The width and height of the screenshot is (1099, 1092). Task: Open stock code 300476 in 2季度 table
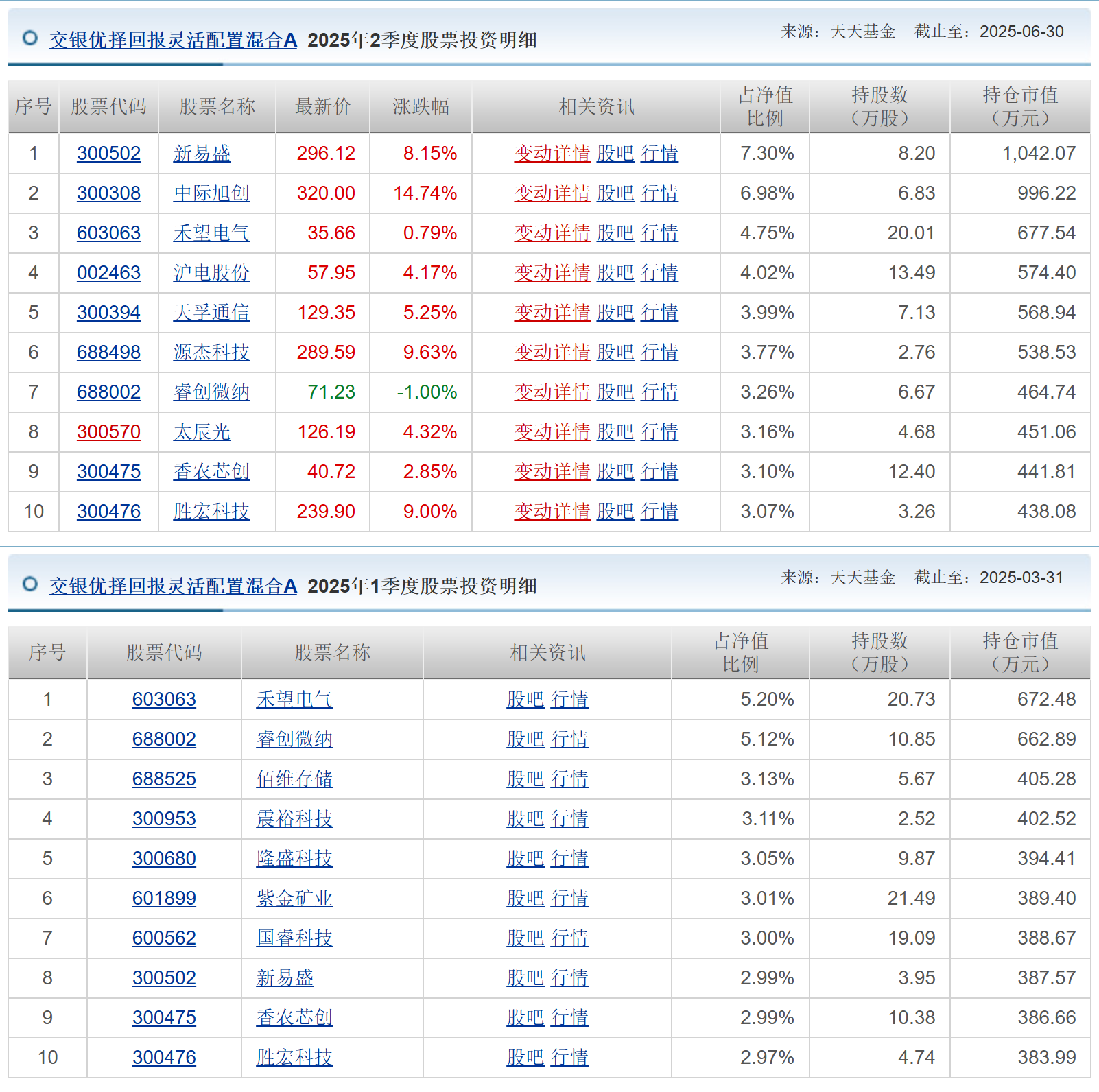click(108, 512)
